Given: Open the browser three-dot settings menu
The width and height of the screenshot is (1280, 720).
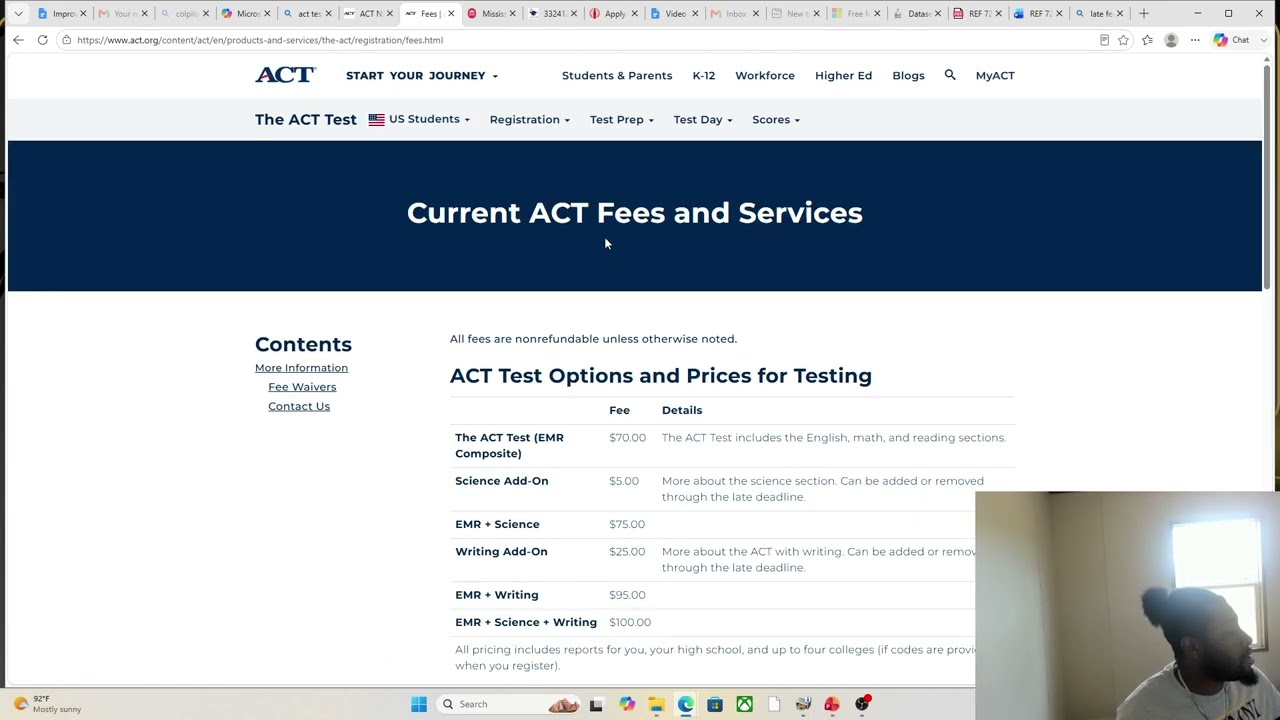Looking at the screenshot, I should coord(1195,40).
